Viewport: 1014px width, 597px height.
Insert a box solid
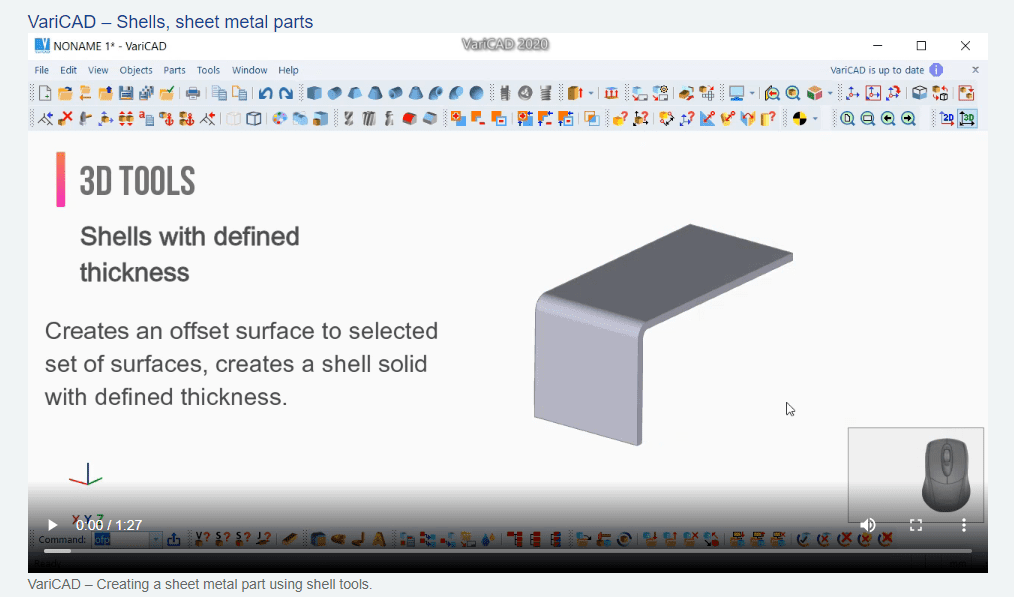[314, 93]
